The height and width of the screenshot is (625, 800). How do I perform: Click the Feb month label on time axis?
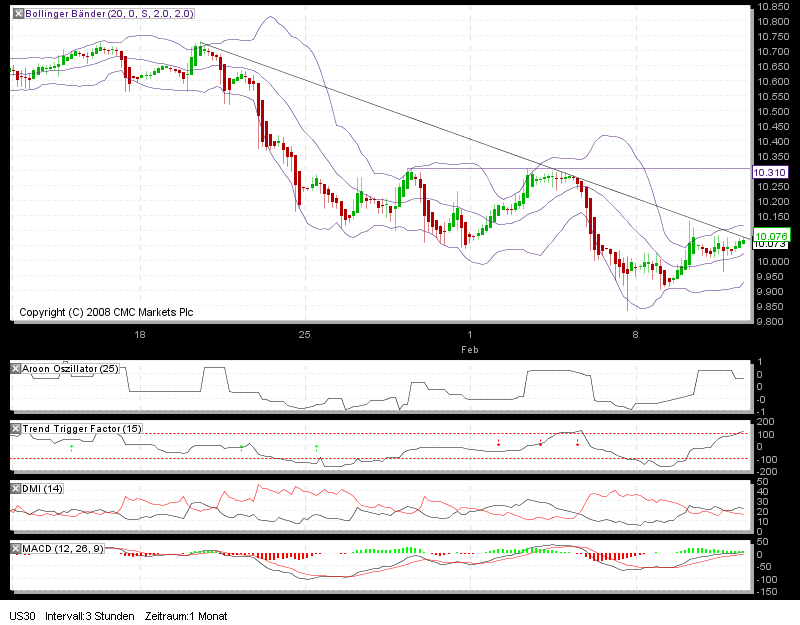click(x=469, y=350)
